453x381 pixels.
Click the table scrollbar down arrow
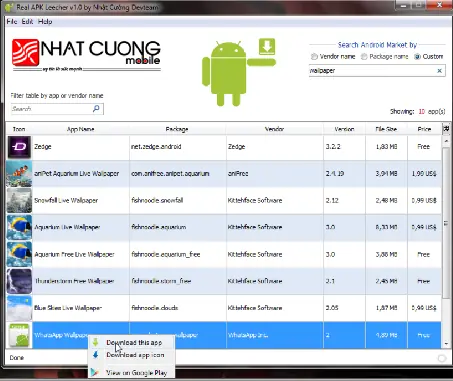click(446, 344)
